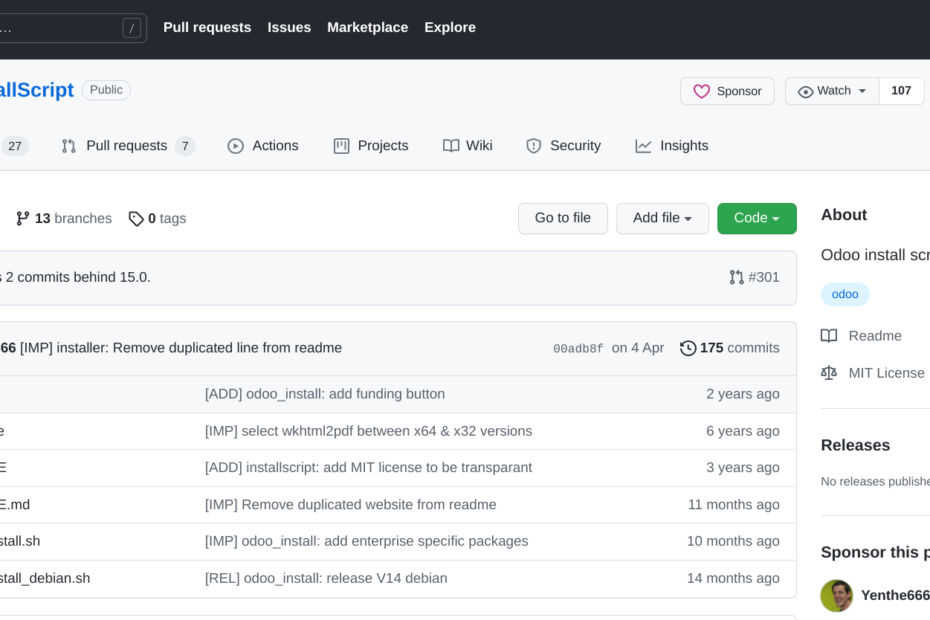Open the Watch dropdown
Screen dimensions: 930x620
pos(832,91)
